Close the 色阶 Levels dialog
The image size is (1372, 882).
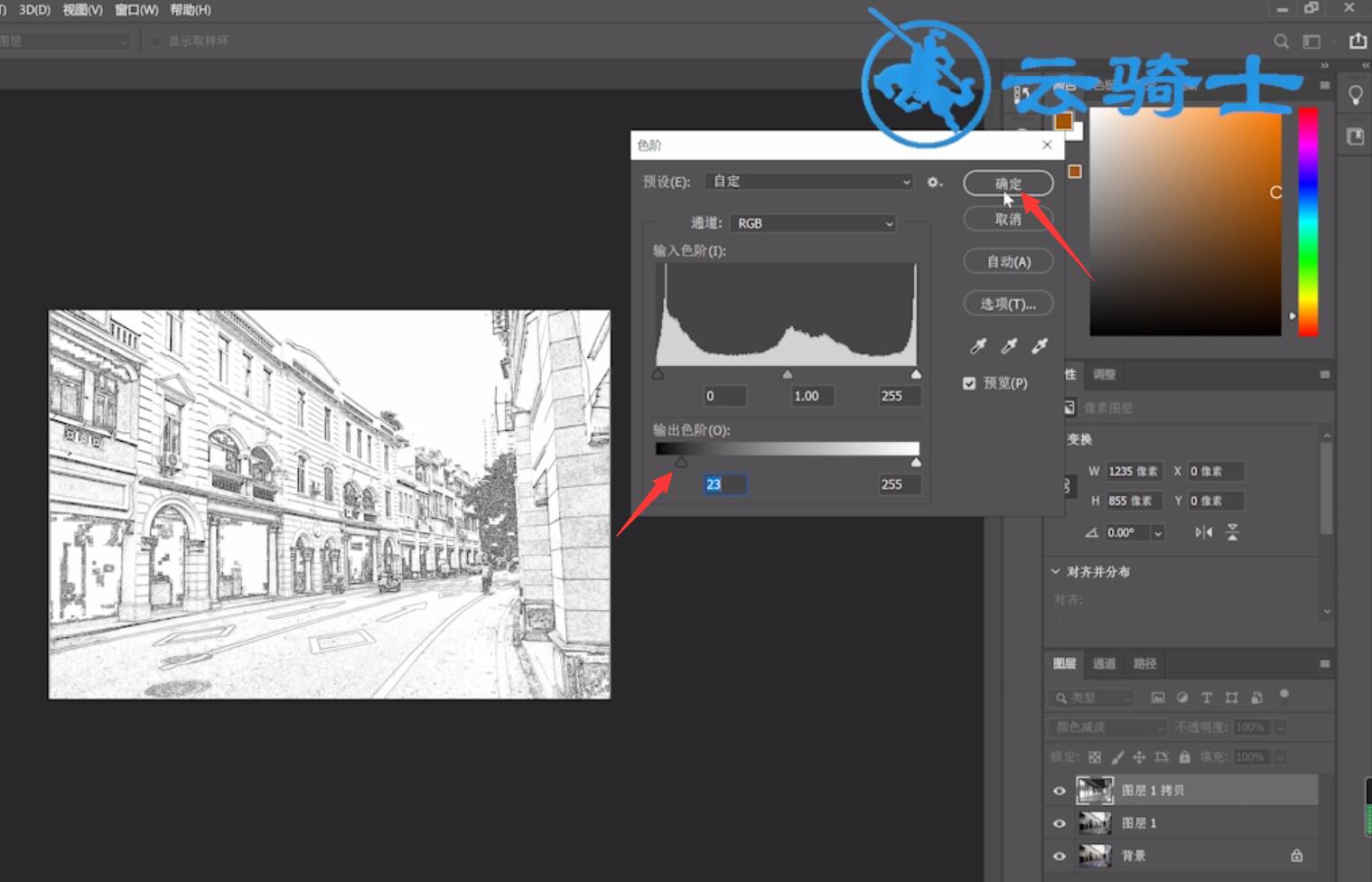click(1047, 145)
